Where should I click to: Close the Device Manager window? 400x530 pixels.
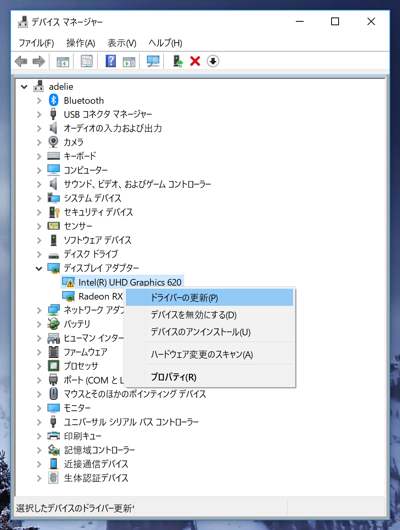(371, 22)
